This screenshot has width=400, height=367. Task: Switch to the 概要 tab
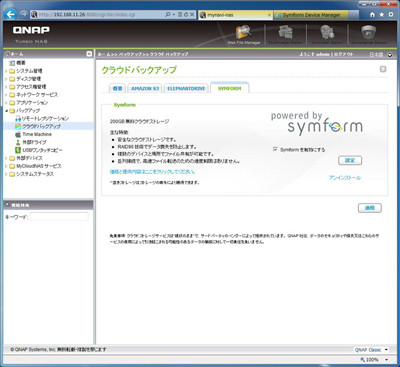(x=117, y=88)
